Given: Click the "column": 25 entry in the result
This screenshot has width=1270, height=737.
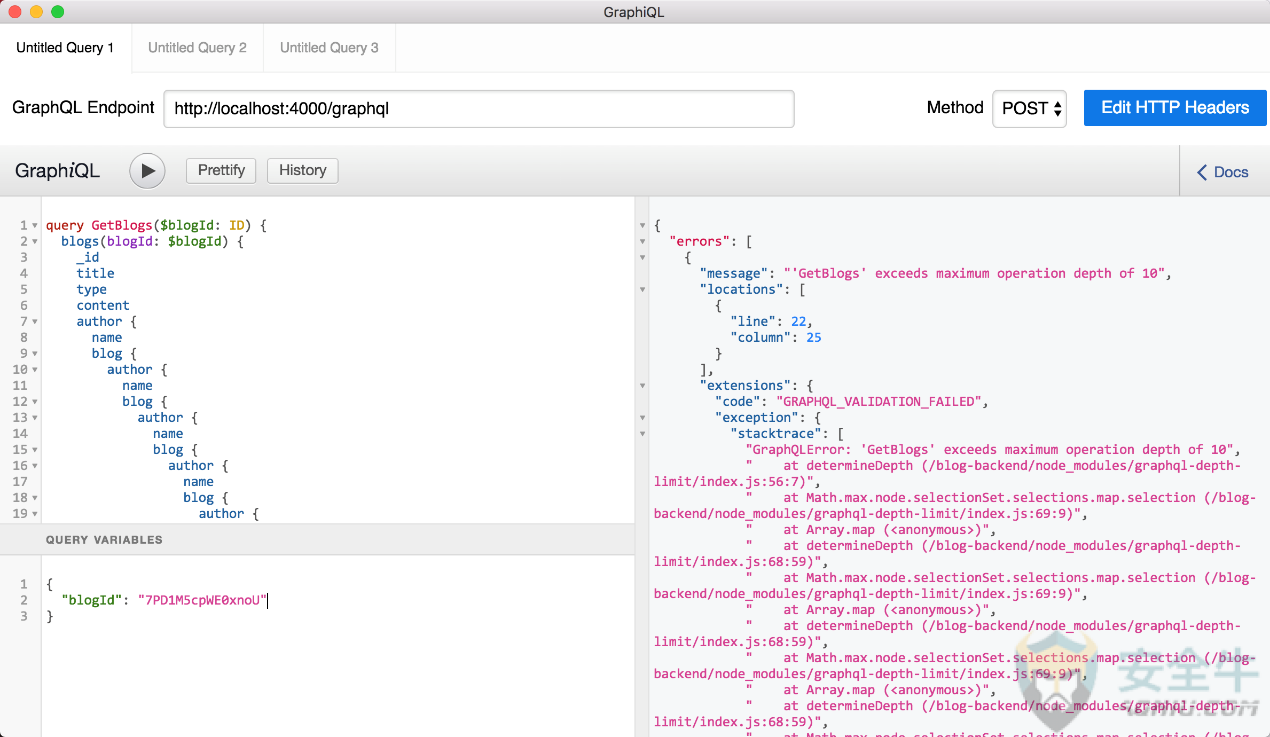Looking at the screenshot, I should tap(775, 337).
